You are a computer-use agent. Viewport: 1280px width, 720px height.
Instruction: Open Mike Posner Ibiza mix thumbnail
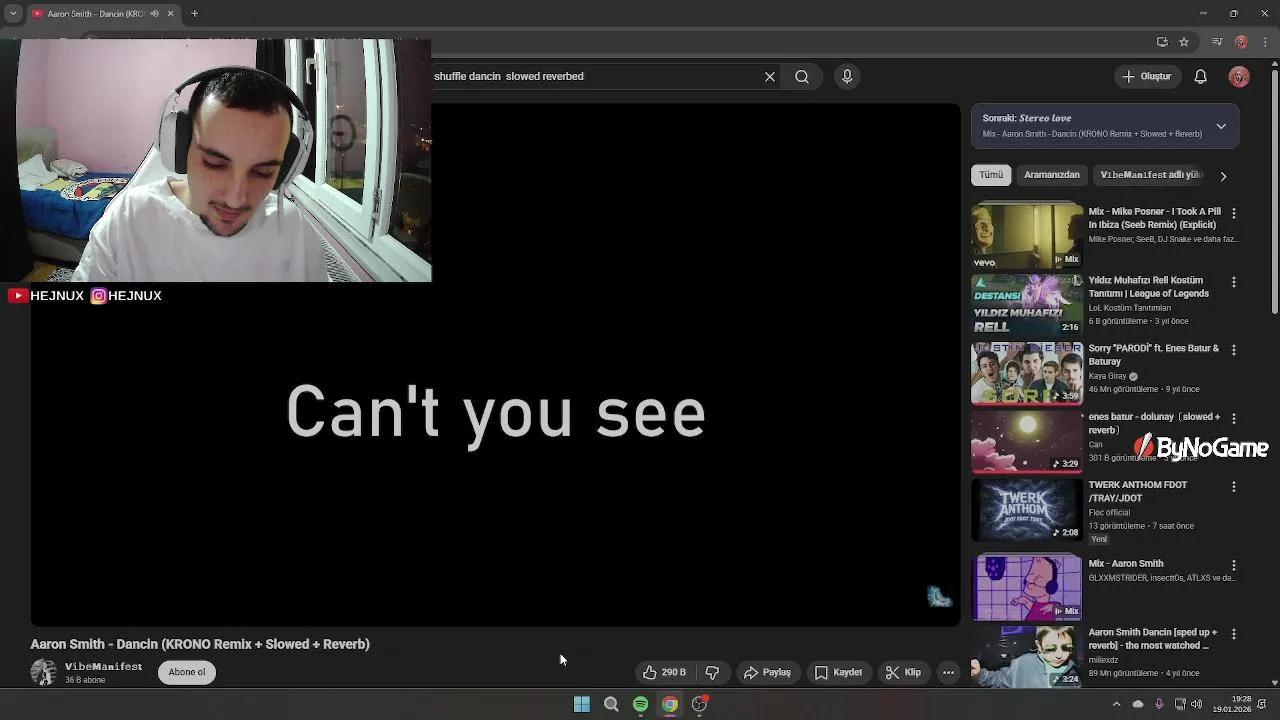(1027, 236)
